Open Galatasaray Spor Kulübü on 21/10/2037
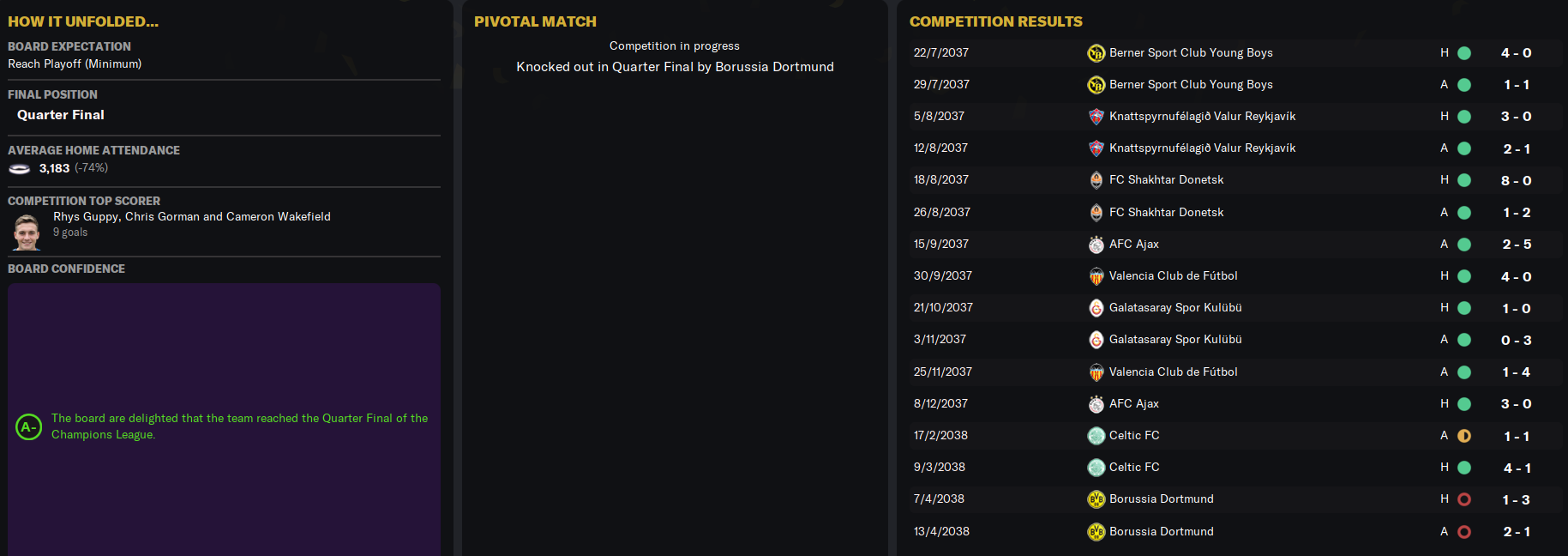 click(x=1175, y=308)
